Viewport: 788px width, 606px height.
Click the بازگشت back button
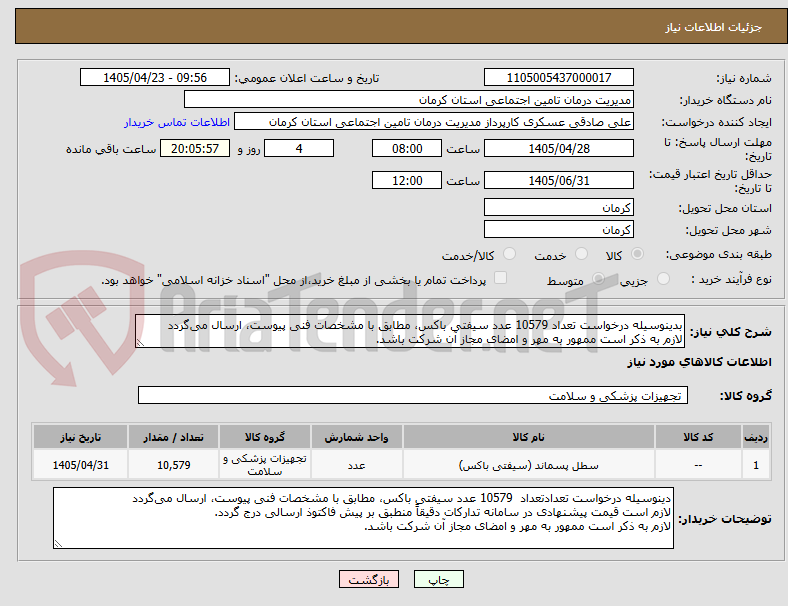click(369, 579)
